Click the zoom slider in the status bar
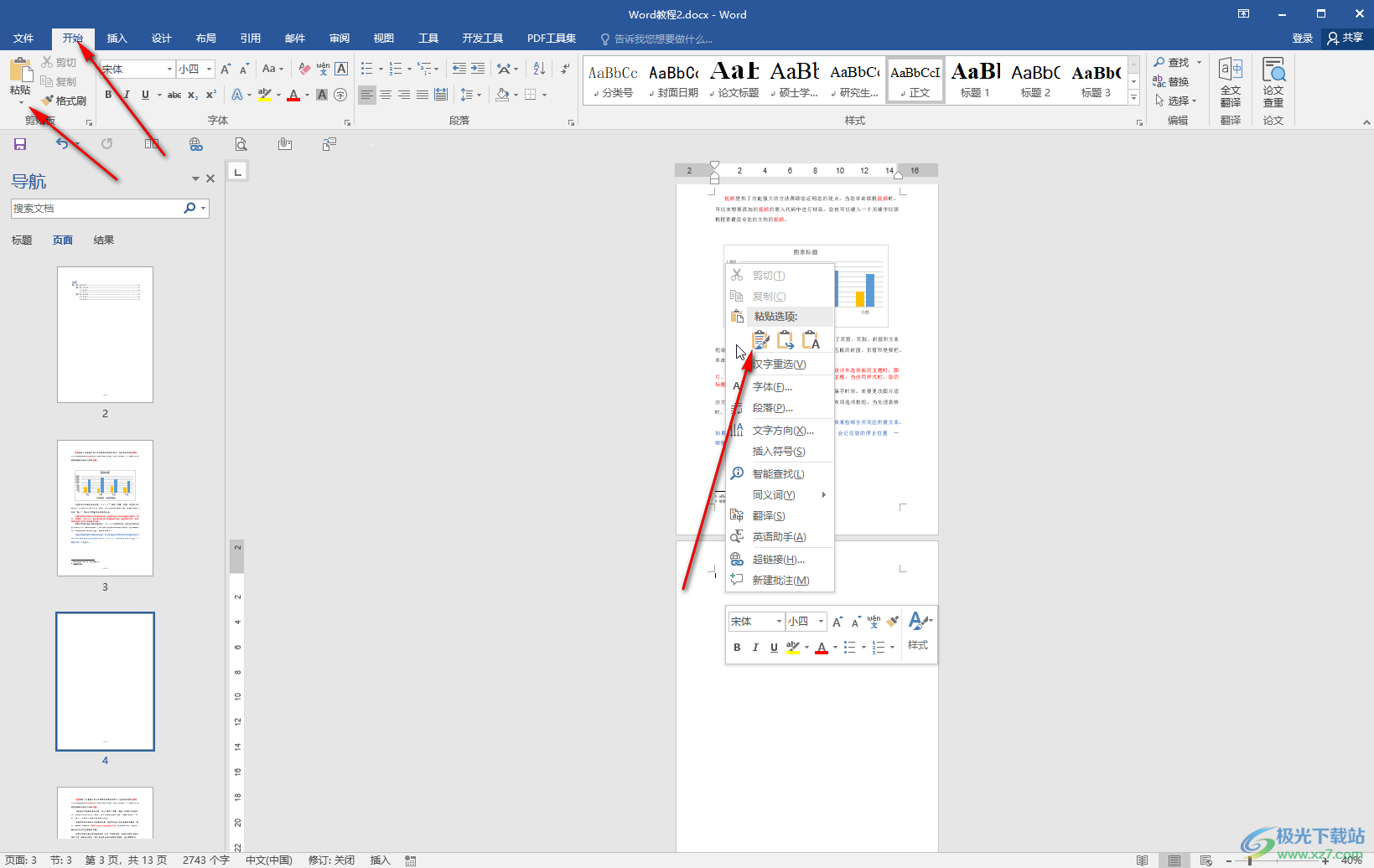Image resolution: width=1374 pixels, height=868 pixels. tap(1277, 860)
